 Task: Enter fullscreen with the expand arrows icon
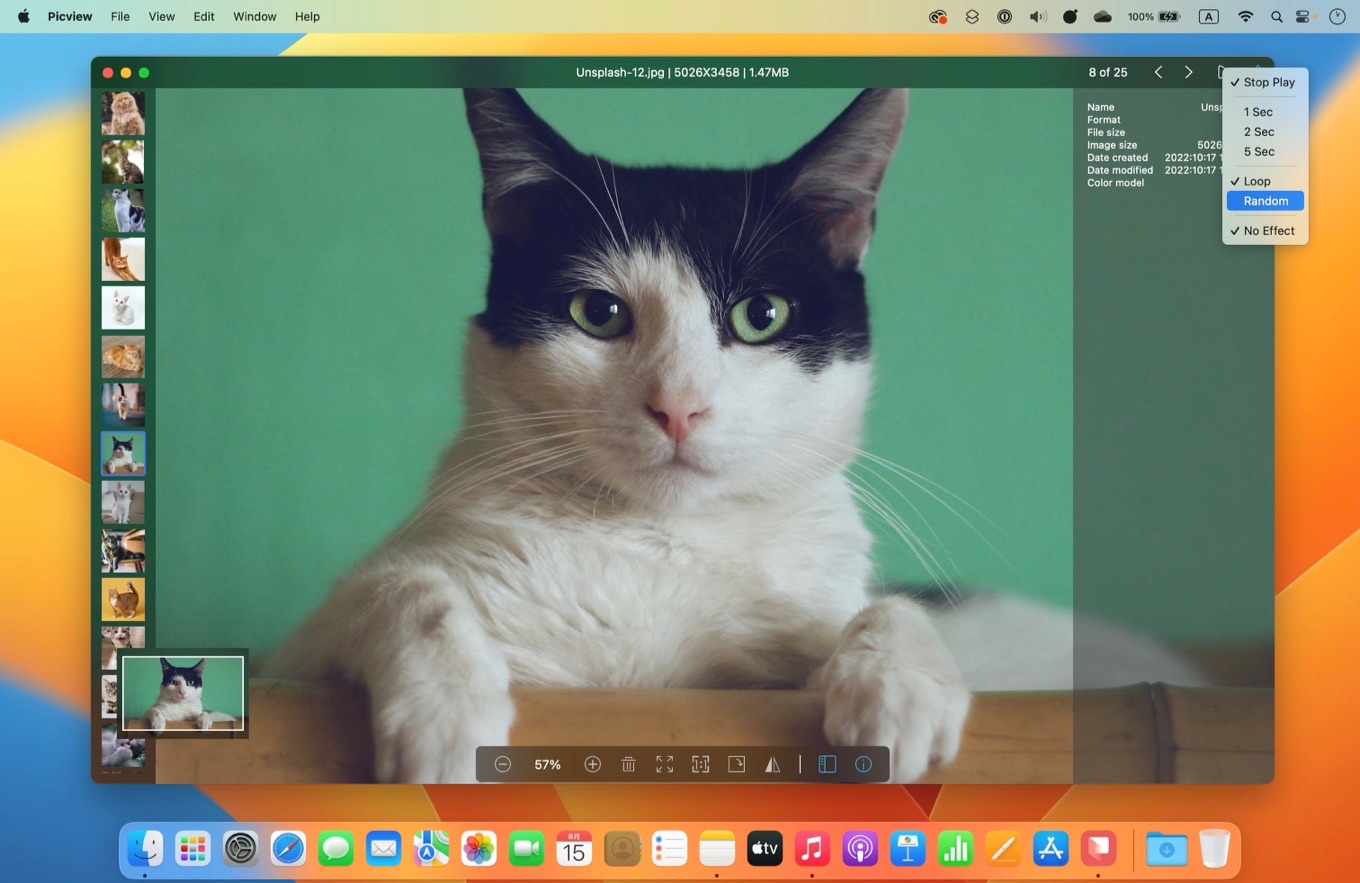tap(665, 764)
